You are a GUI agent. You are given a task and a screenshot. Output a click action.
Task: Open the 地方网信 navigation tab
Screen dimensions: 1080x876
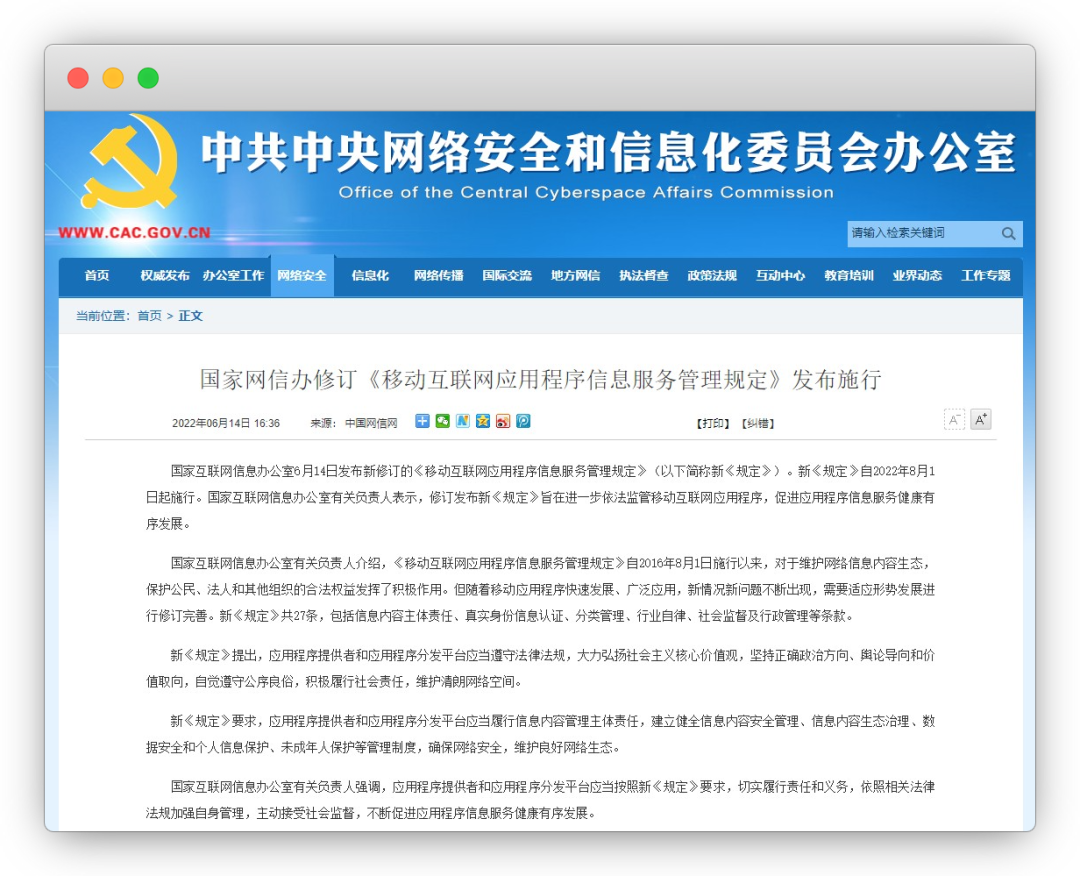(x=575, y=275)
